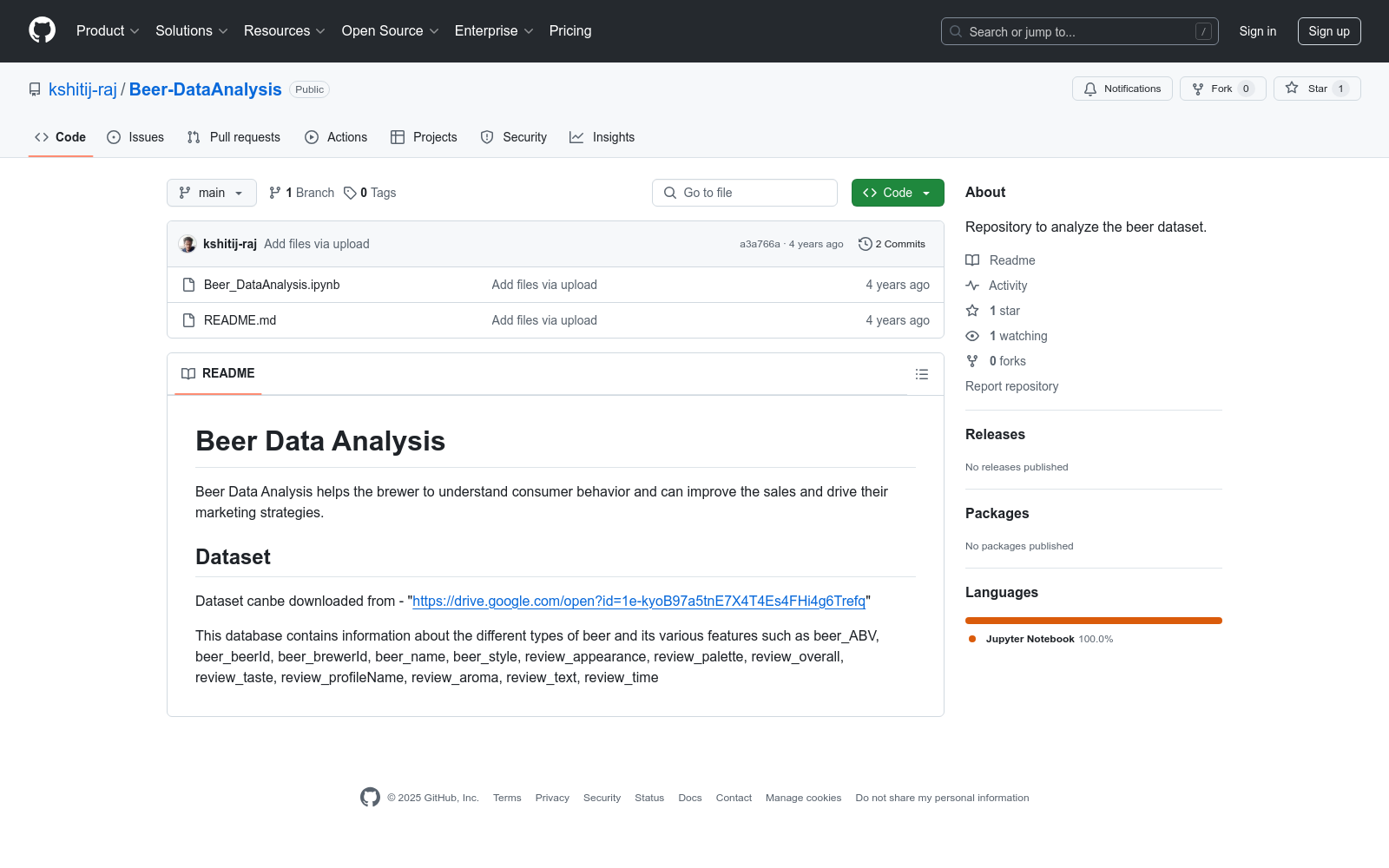Image resolution: width=1389 pixels, height=868 pixels.
Task: Click Sign in link
Action: 1257,31
